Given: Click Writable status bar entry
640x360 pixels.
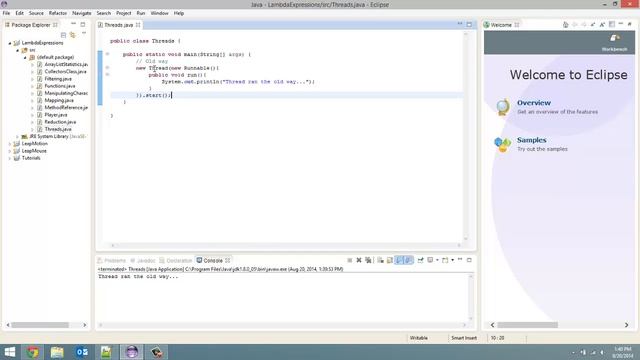Looking at the screenshot, I should click(x=419, y=338).
